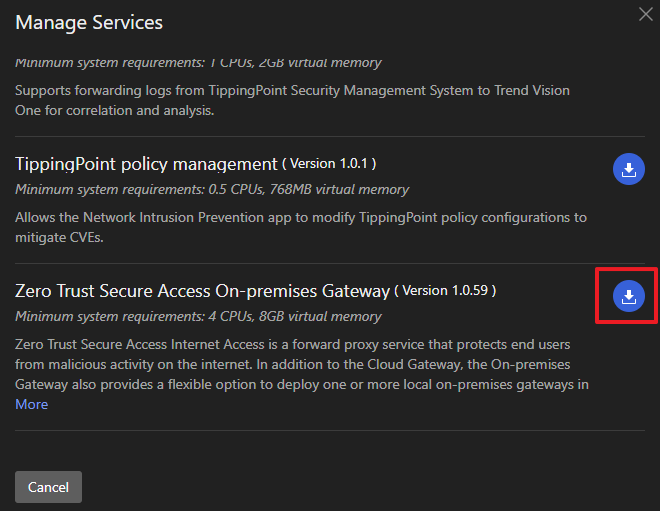Image resolution: width=660 pixels, height=511 pixels.
Task: Select the TippingPoint policy management heading
Action: pos(145,163)
